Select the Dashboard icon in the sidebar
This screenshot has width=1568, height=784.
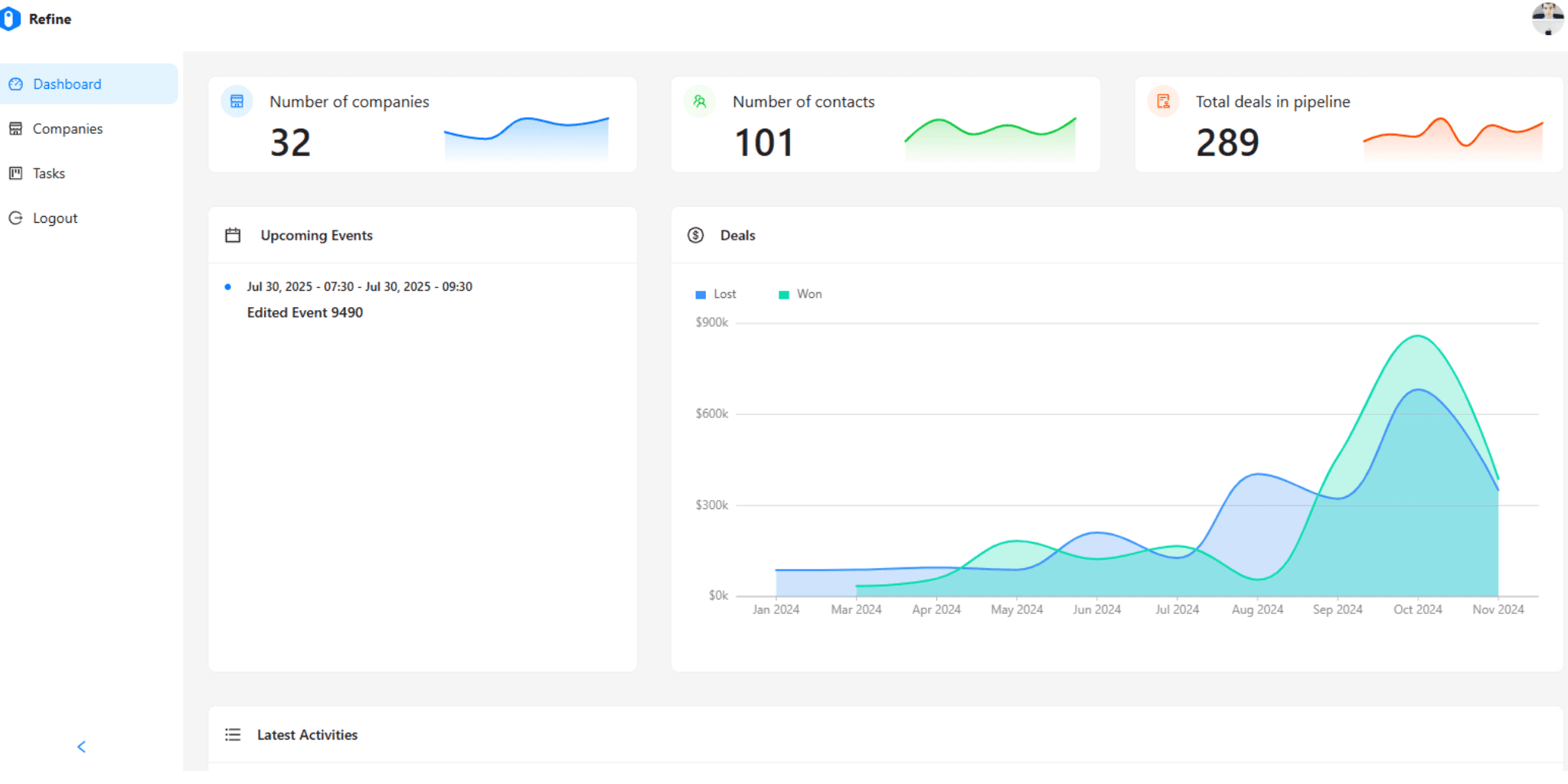point(15,84)
